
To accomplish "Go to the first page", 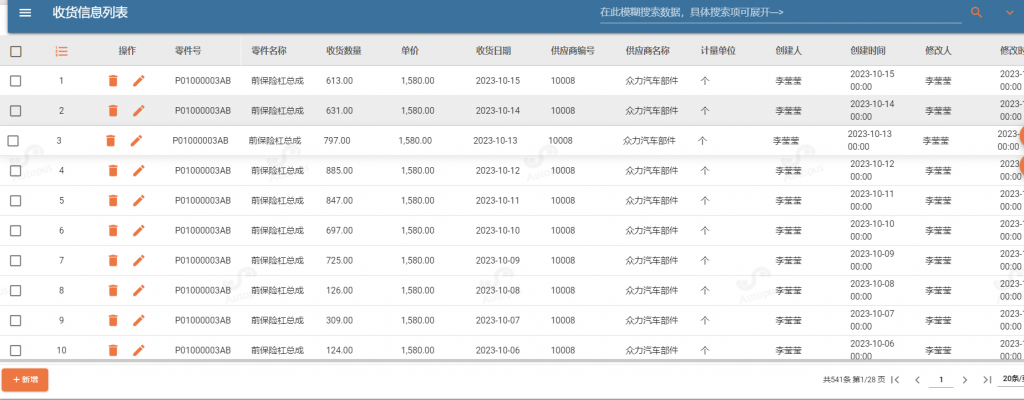I will click(x=895, y=380).
